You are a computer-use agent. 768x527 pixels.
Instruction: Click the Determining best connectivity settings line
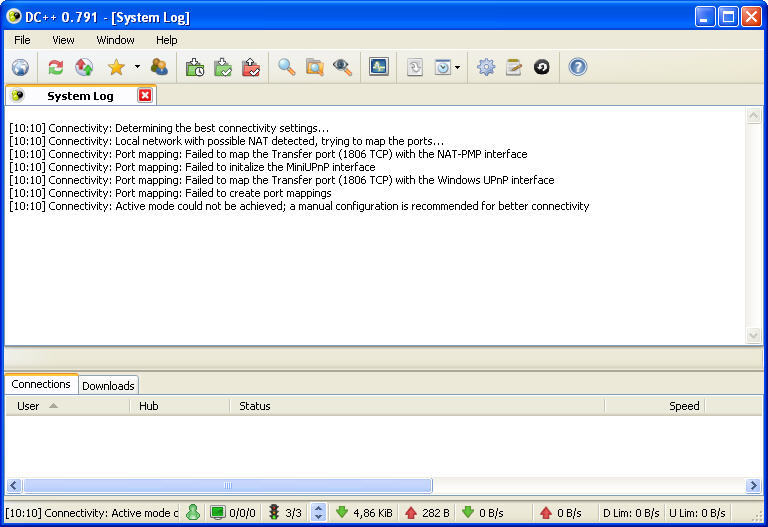[169, 128]
